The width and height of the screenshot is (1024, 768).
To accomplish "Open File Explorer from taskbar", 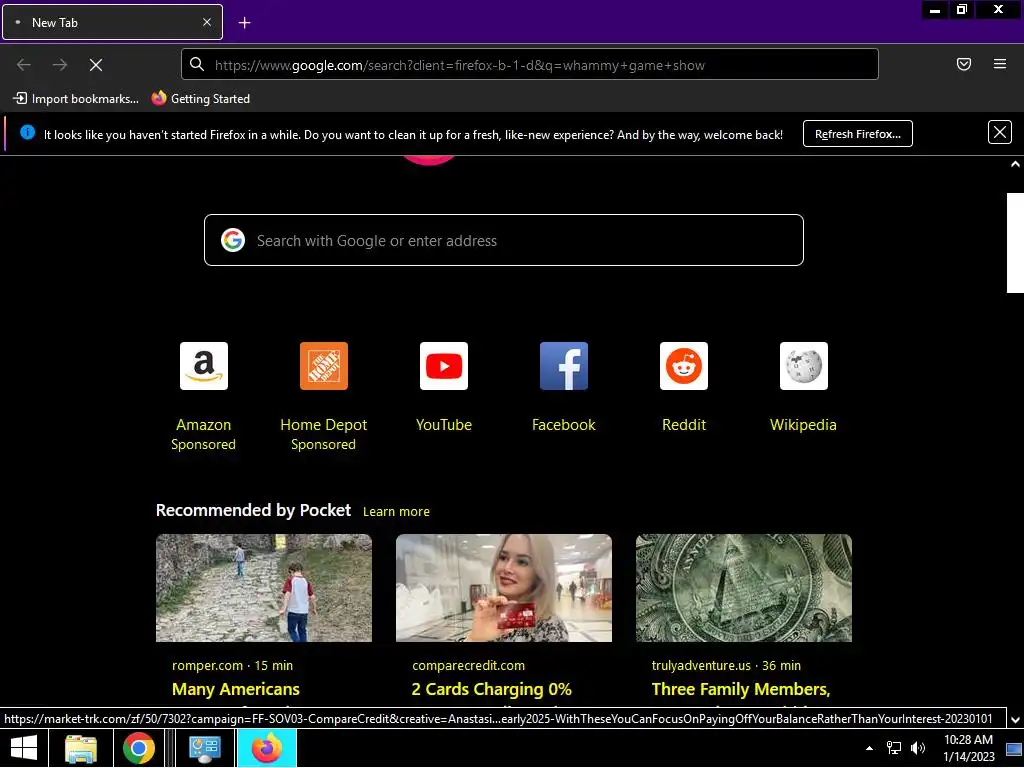I will tap(81, 748).
